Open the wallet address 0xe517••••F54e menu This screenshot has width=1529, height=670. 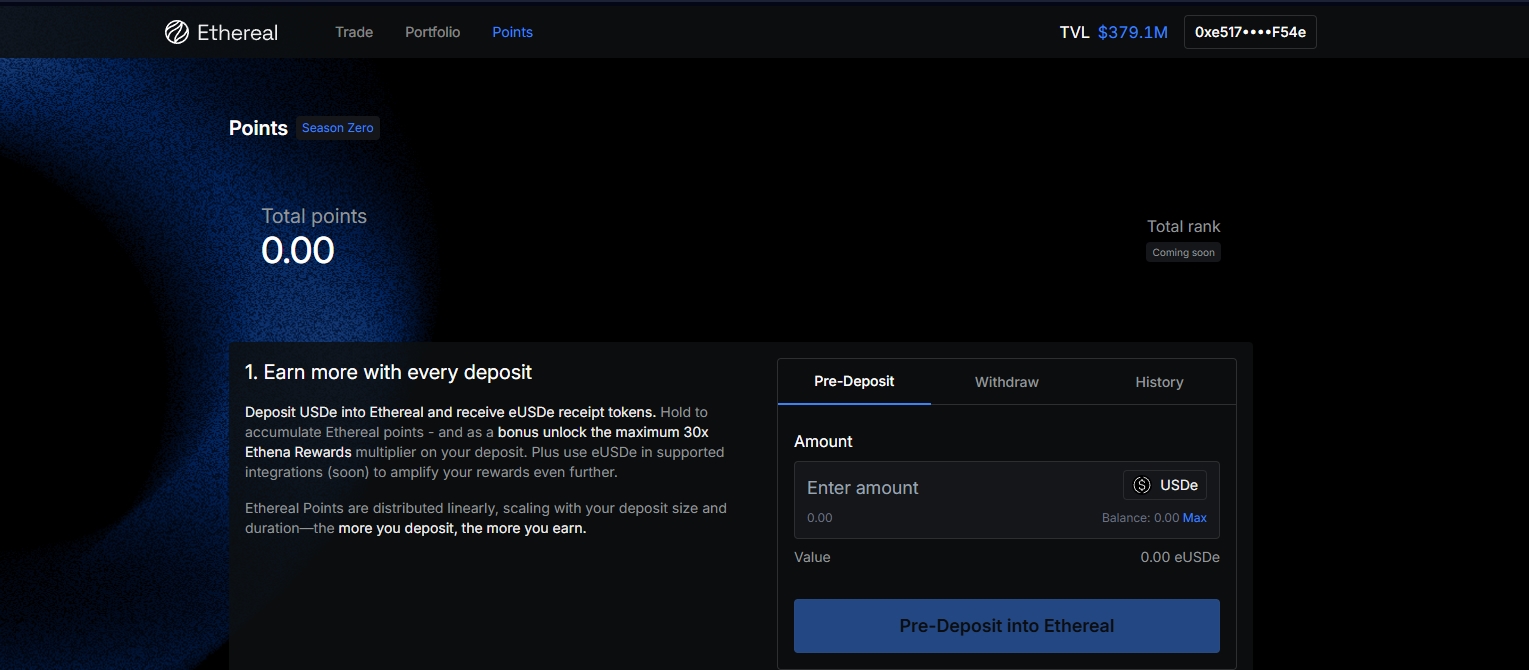coord(1250,32)
